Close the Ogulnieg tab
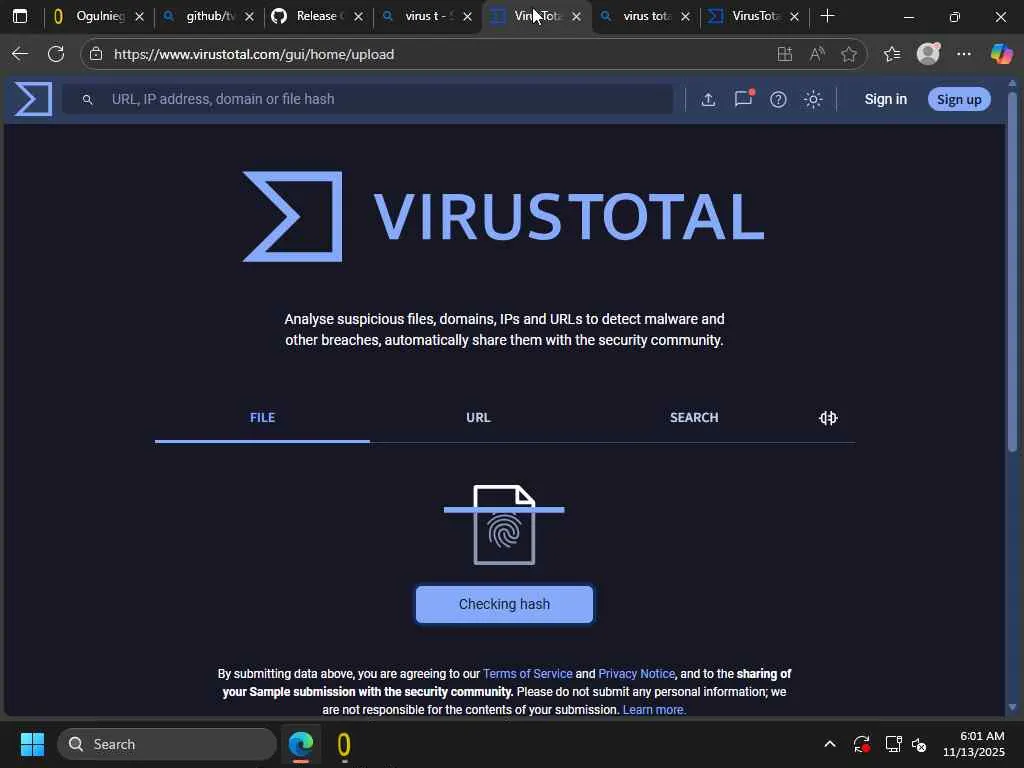This screenshot has height=768, width=1024. pyautogui.click(x=139, y=17)
